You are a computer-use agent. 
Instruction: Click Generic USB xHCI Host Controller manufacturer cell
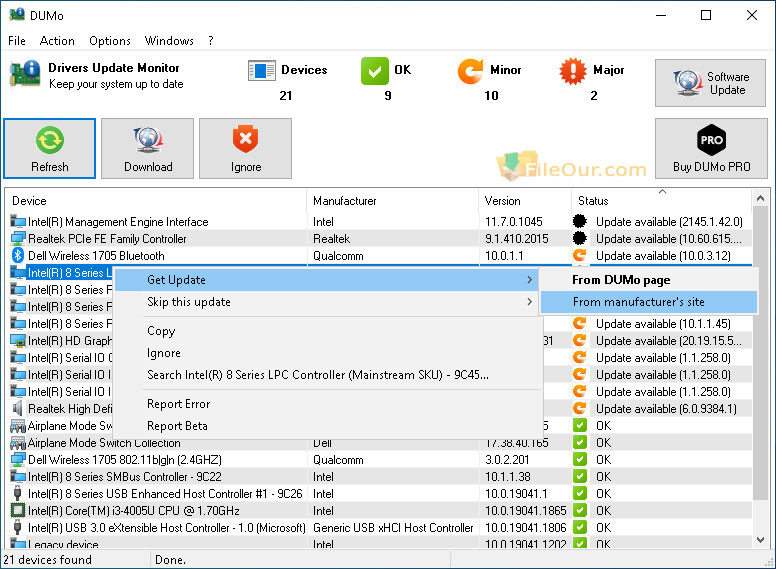[x=393, y=528]
